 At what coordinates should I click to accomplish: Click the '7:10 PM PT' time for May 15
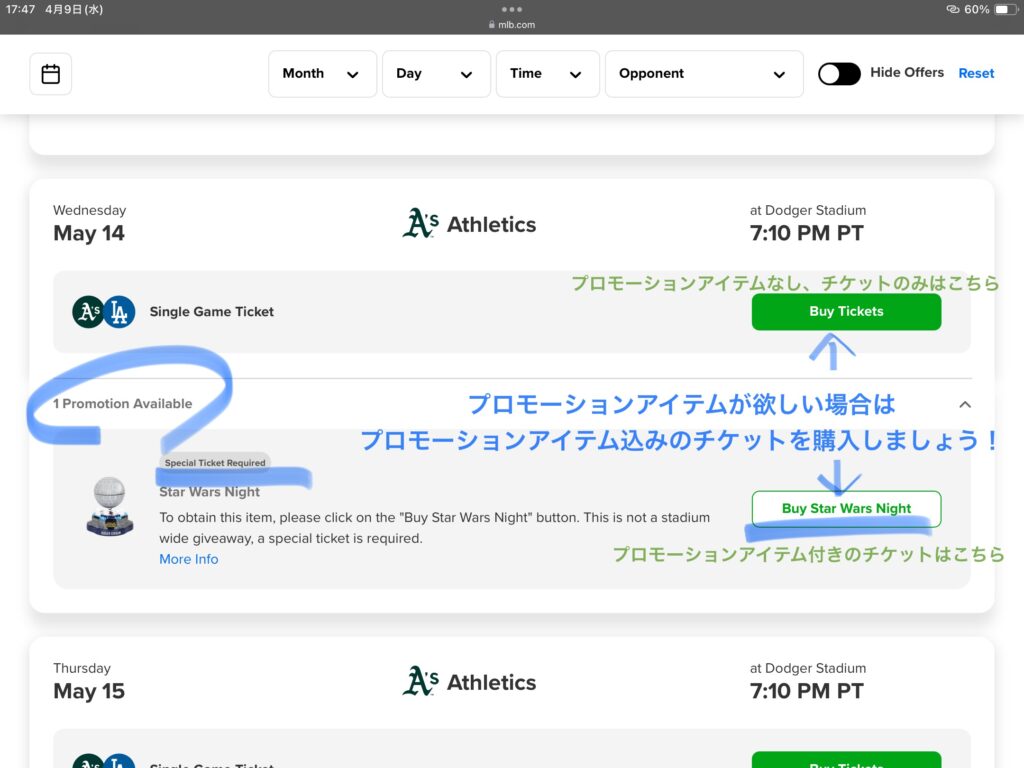click(x=807, y=691)
